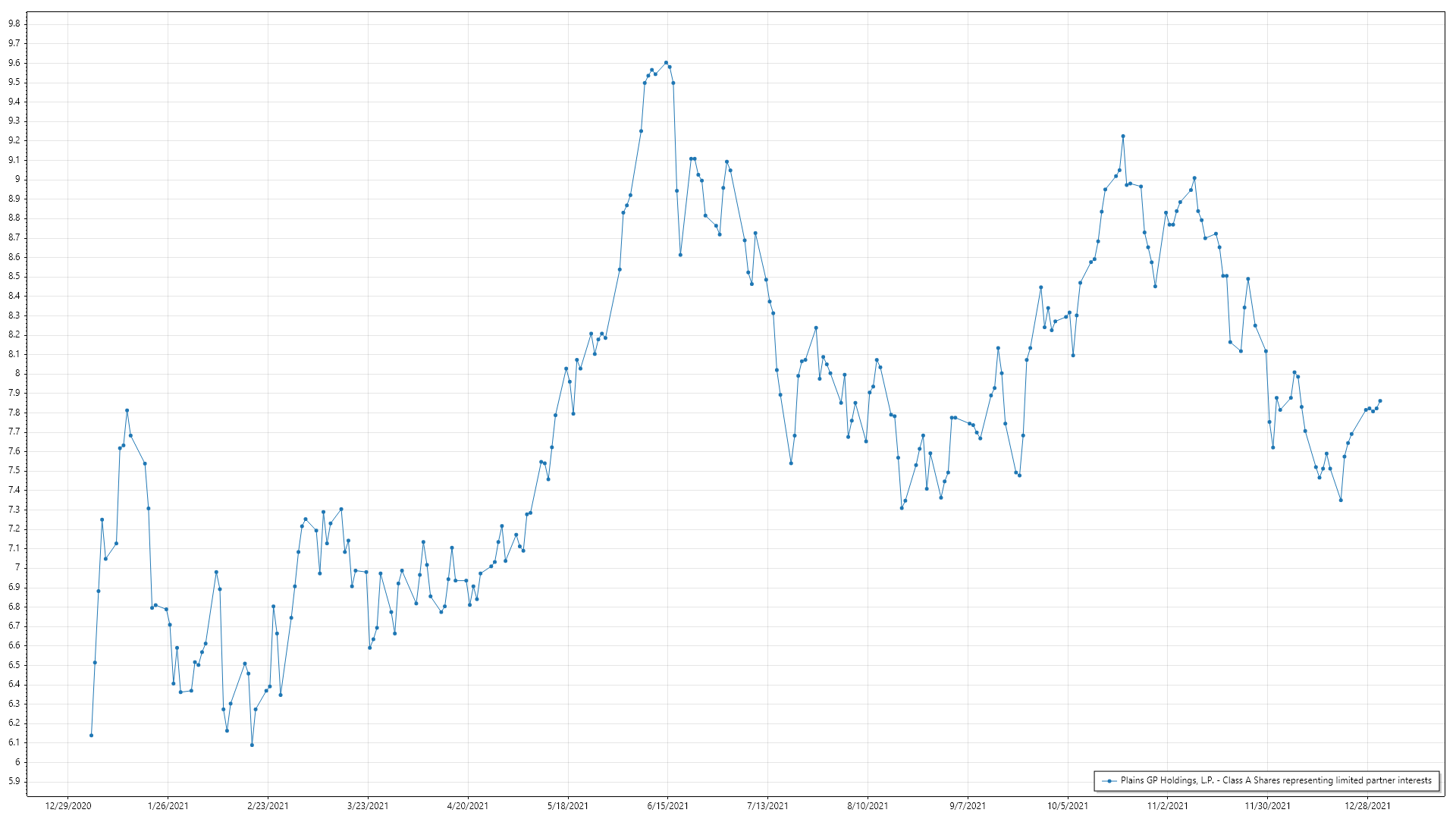Image resolution: width=1456 pixels, height=819 pixels.
Task: Click the 9/7/2021 x-axis date label
Action: point(968,805)
